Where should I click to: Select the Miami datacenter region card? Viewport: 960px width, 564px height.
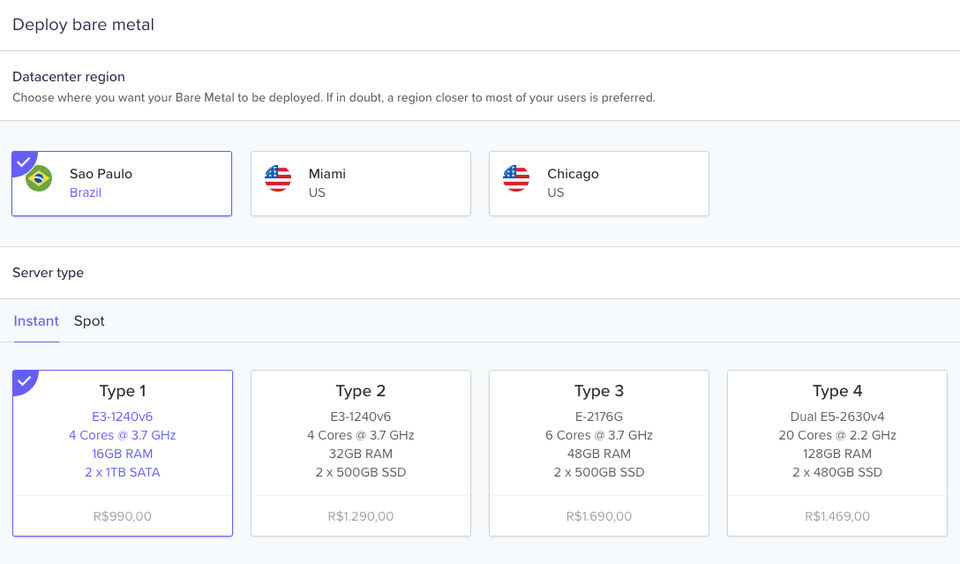[361, 184]
